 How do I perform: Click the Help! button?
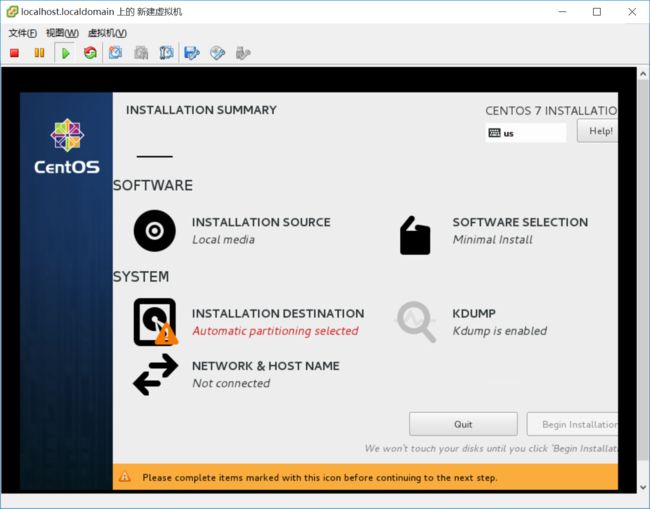(597, 131)
